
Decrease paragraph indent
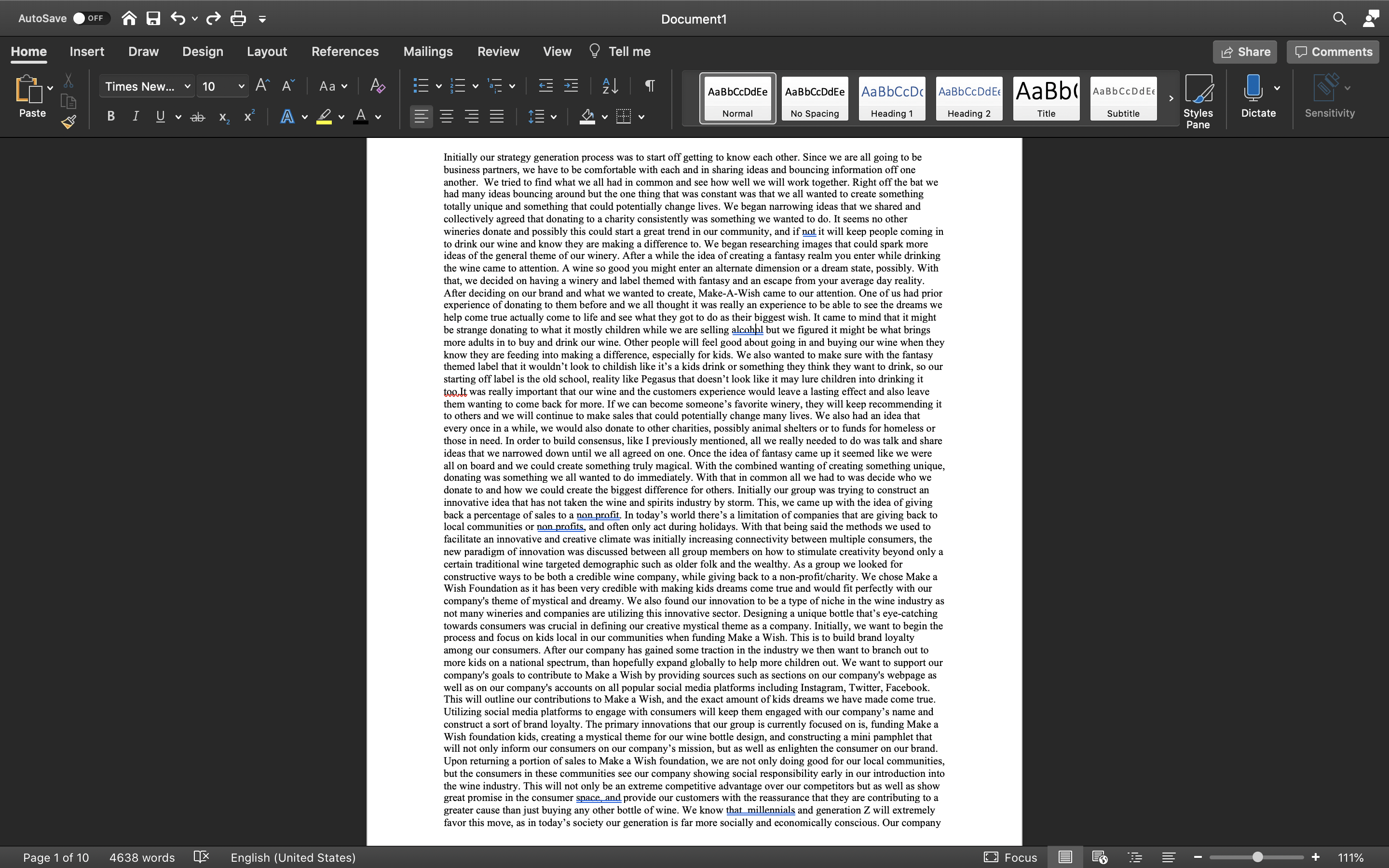(545, 85)
